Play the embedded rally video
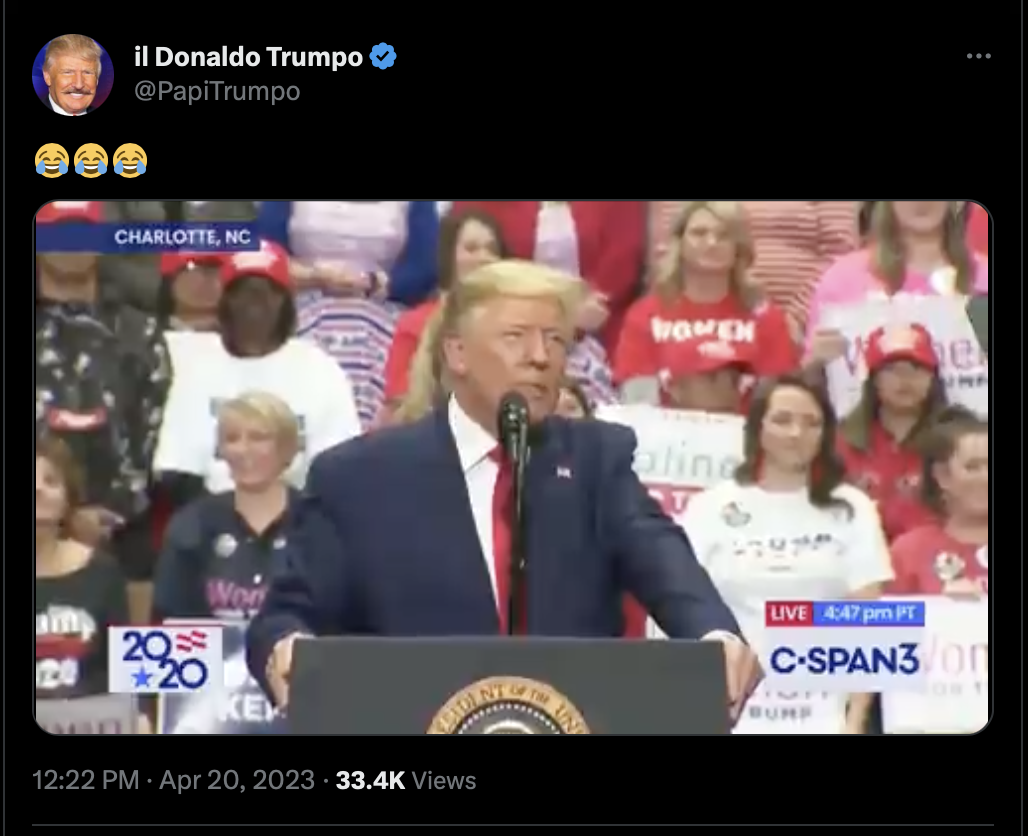Image resolution: width=1028 pixels, height=836 pixels. pos(512,467)
